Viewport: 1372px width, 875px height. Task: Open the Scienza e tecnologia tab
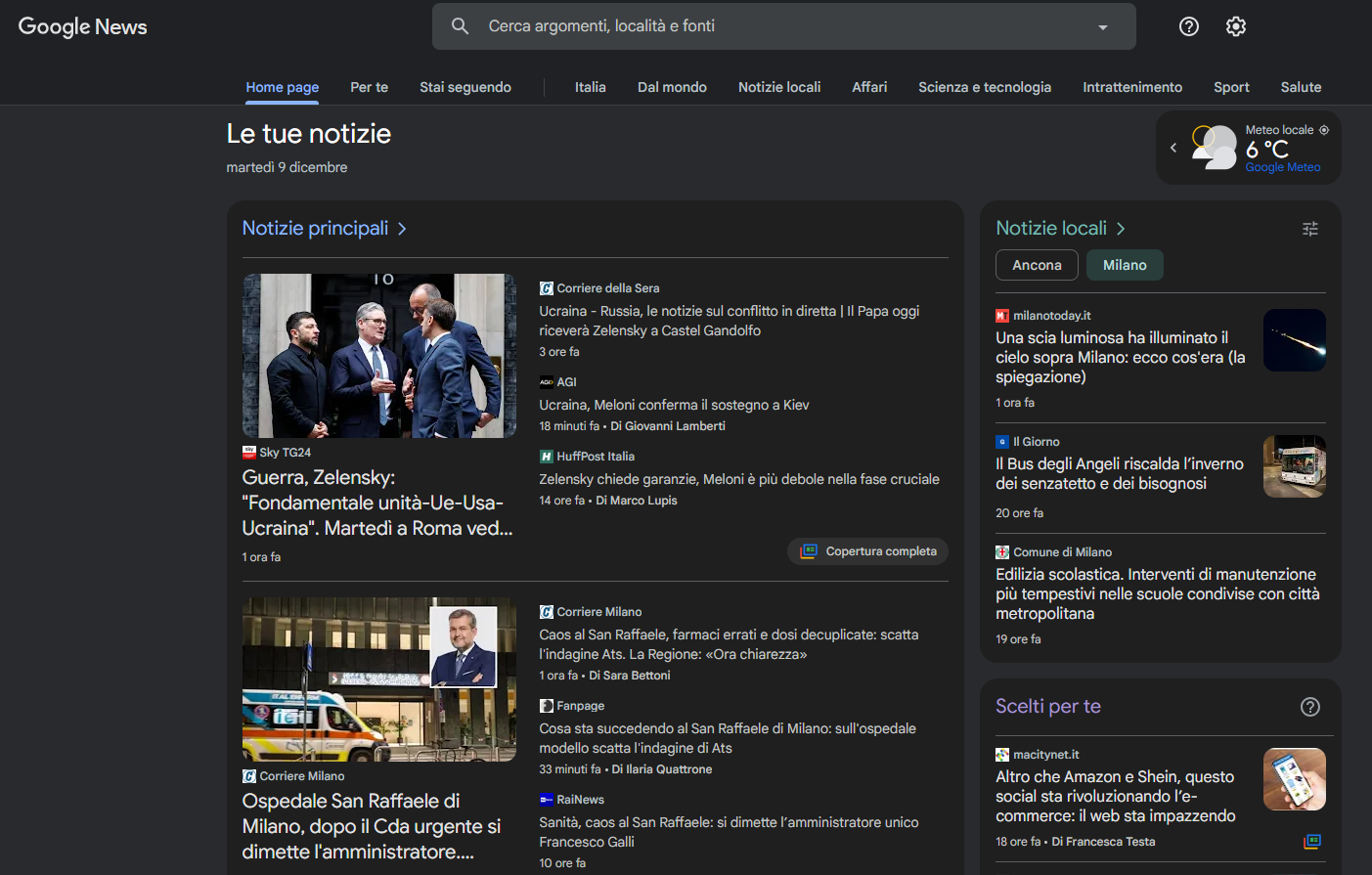click(x=984, y=87)
